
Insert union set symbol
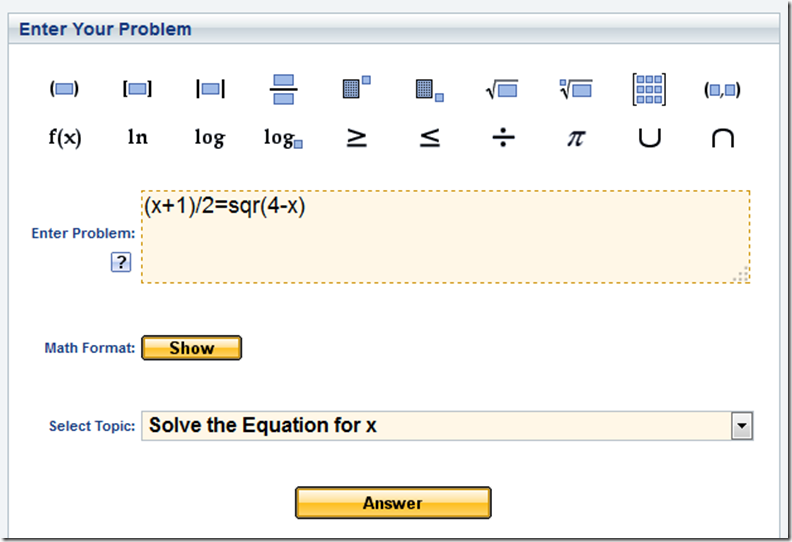649,138
